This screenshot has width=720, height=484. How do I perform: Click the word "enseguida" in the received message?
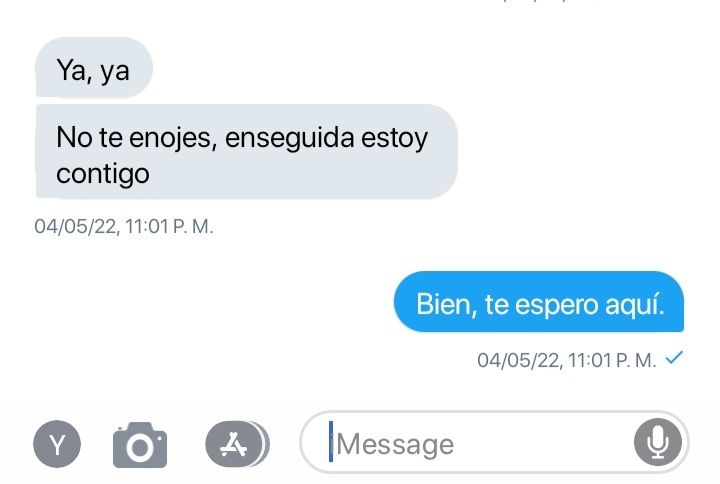point(290,138)
